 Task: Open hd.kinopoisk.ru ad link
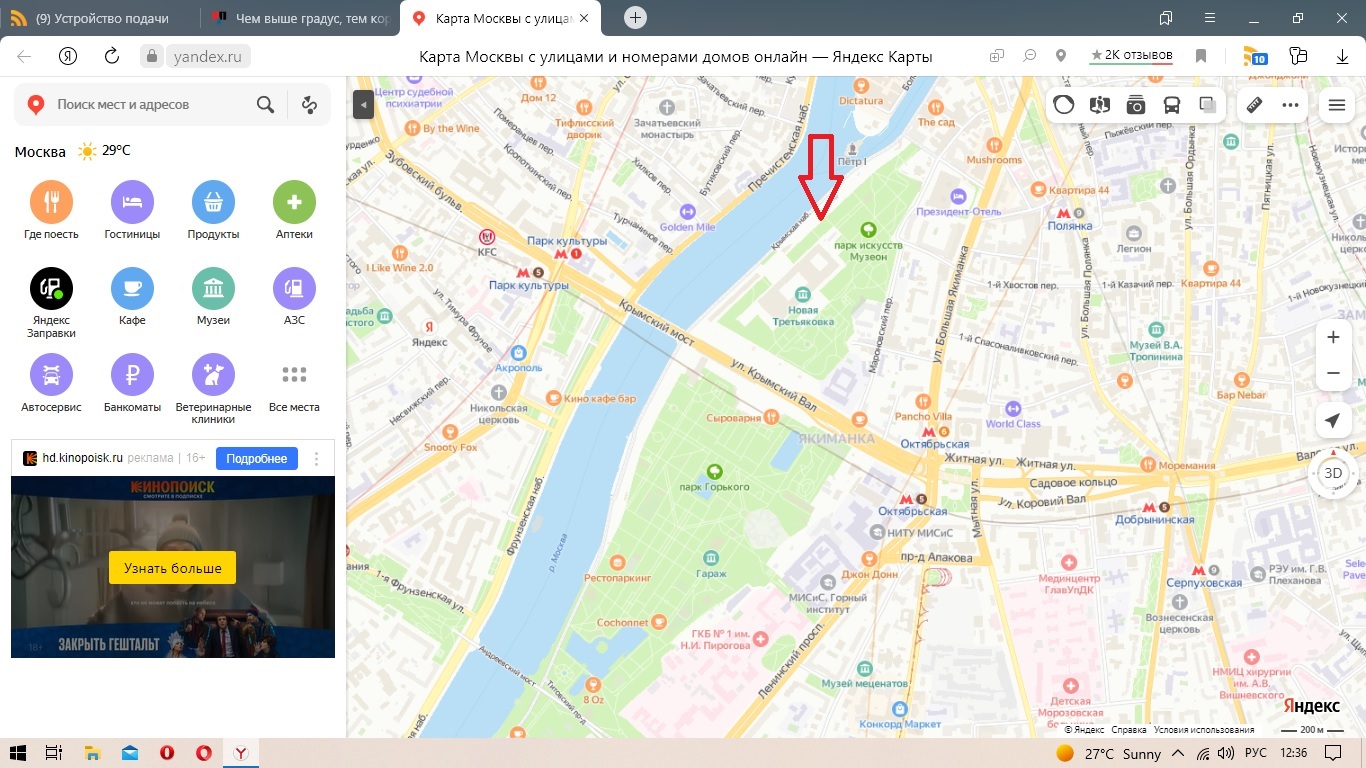(82, 458)
